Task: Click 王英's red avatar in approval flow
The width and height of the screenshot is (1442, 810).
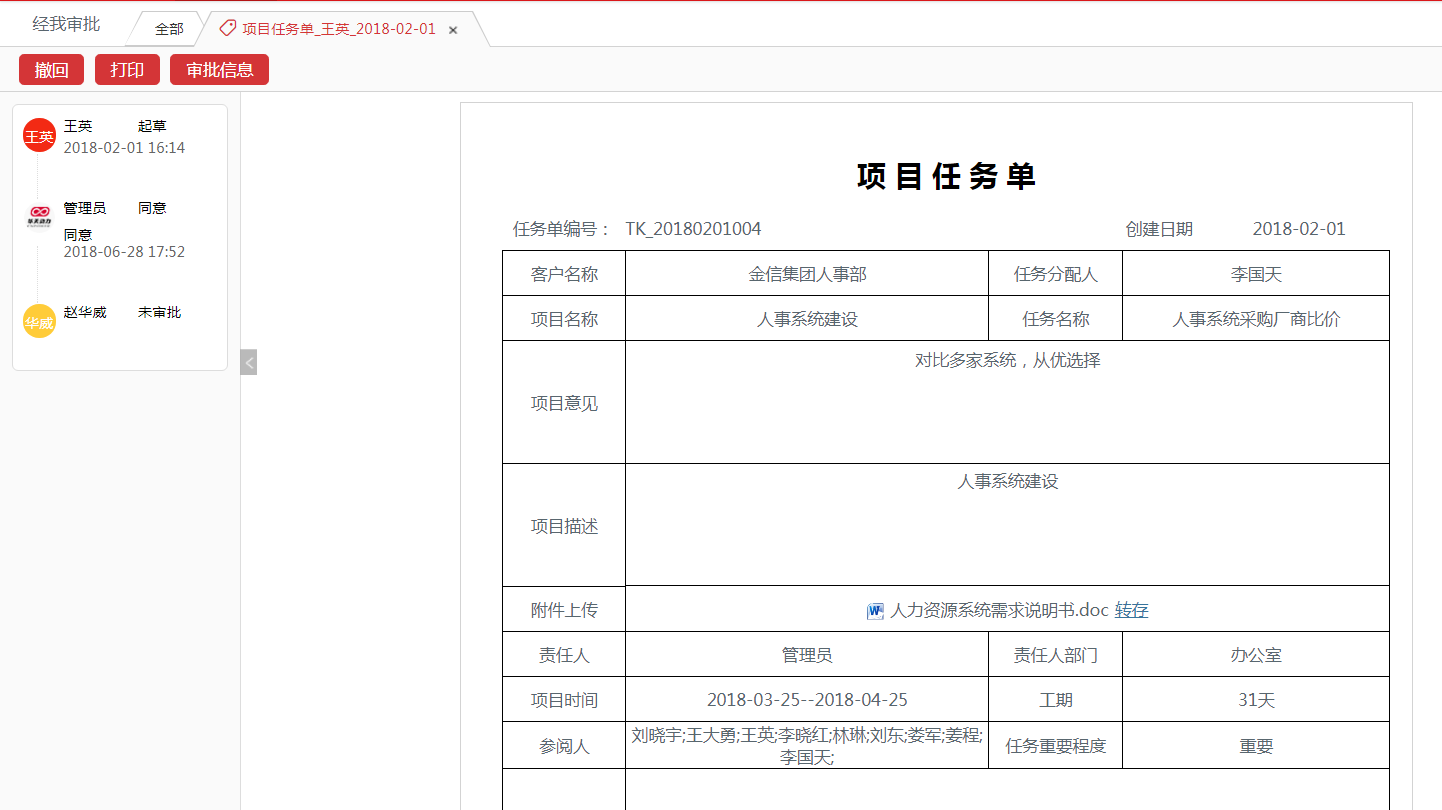Action: (39, 134)
